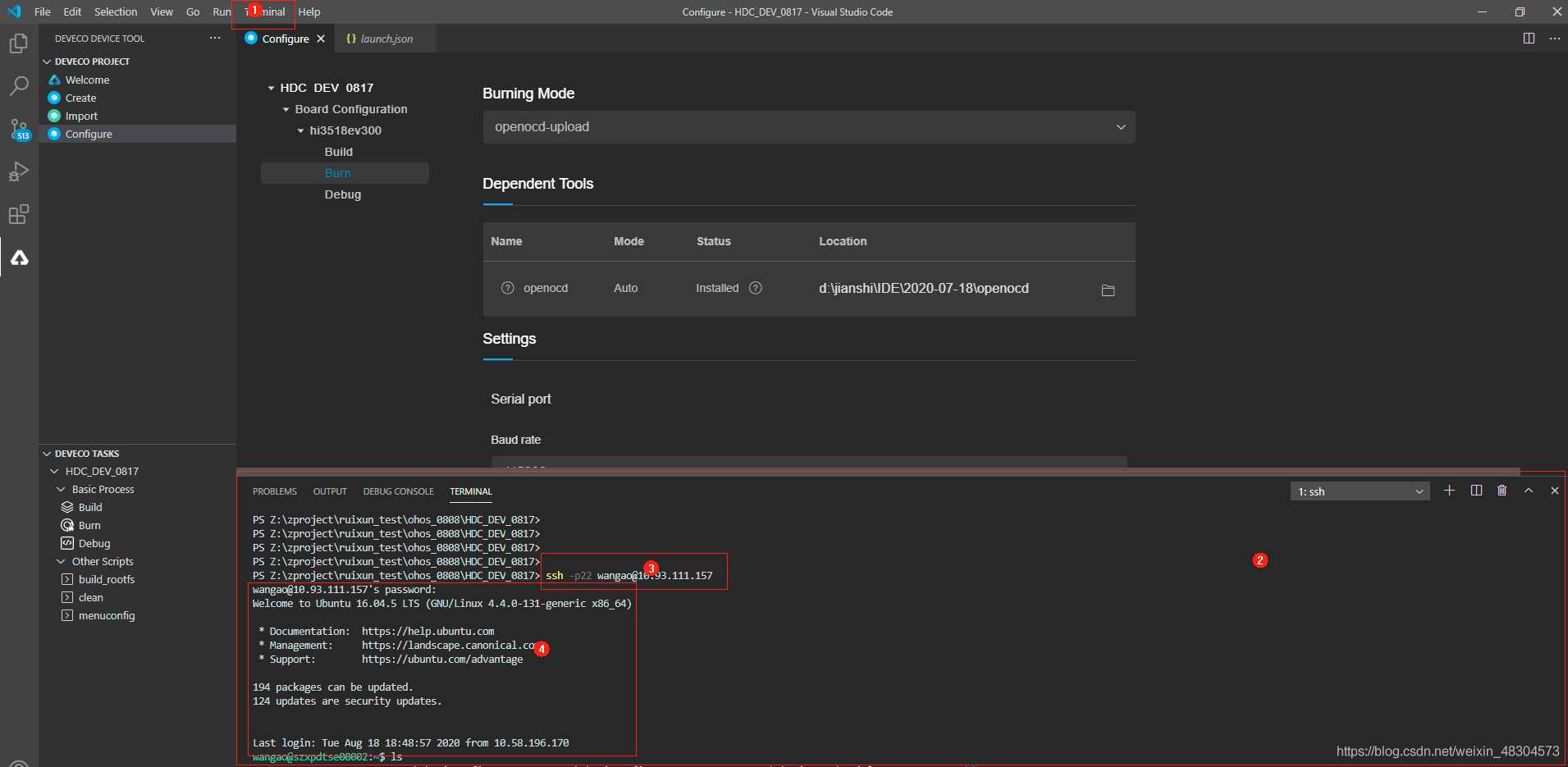Select the DevEco Device Tool activity icon
This screenshot has height=767, width=1568.
tap(19, 258)
